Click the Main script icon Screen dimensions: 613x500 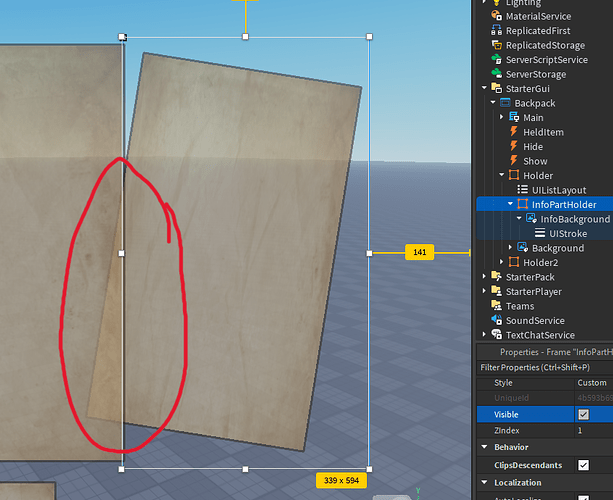click(x=514, y=117)
